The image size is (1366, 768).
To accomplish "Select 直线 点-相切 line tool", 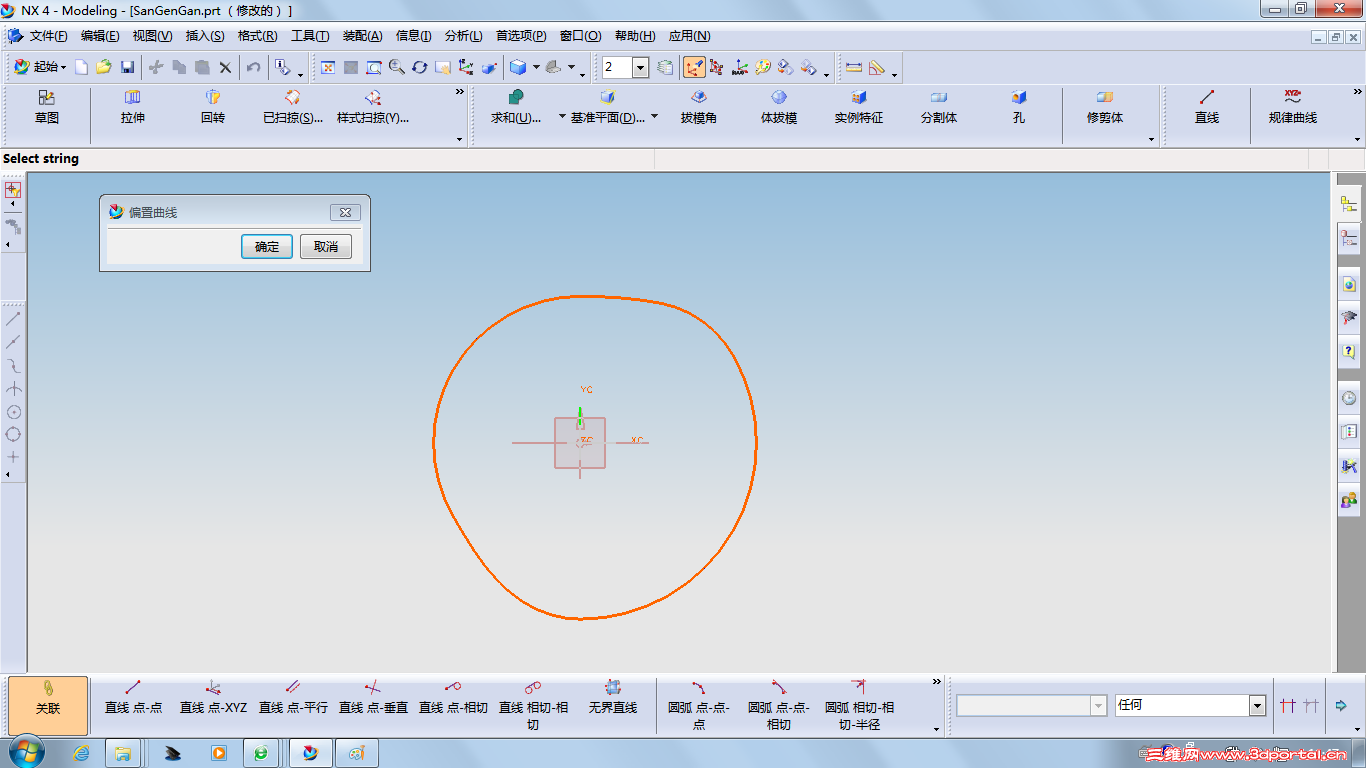I will click(453, 698).
